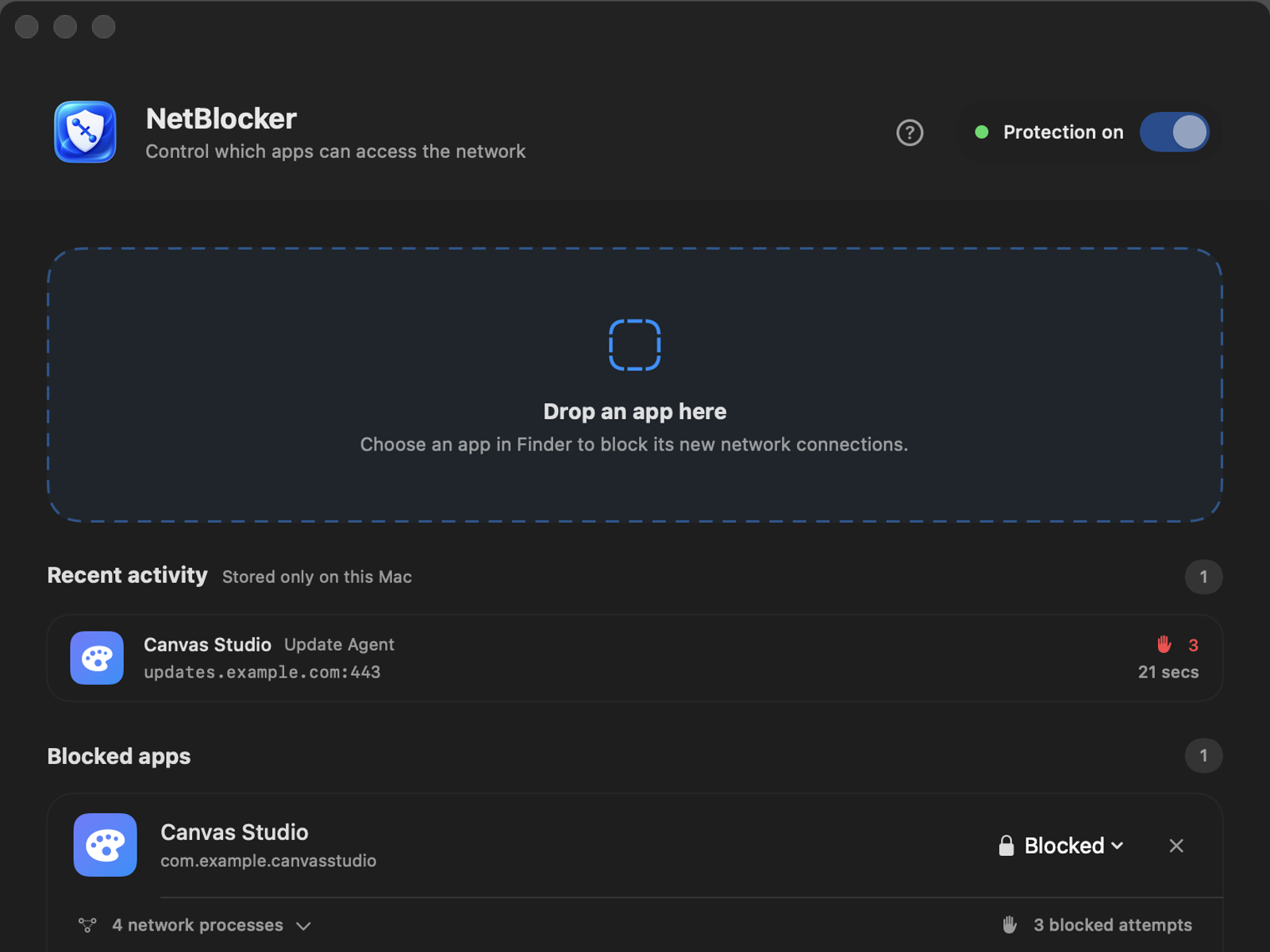
Task: Click the network processes node icon
Action: pyautogui.click(x=87, y=925)
